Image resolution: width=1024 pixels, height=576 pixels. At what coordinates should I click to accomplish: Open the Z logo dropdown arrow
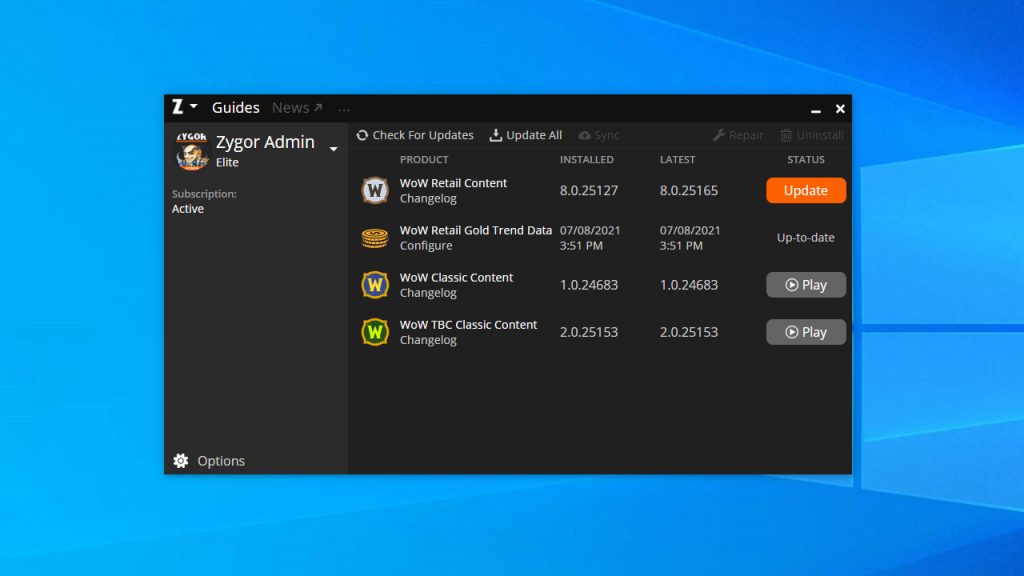(x=193, y=106)
